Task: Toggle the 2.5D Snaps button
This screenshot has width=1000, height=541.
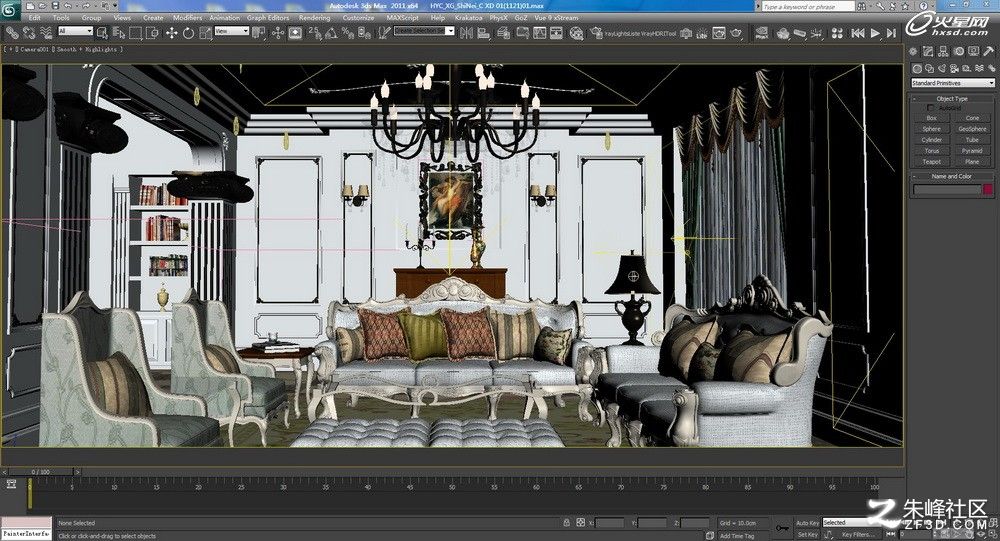Action: (x=315, y=33)
